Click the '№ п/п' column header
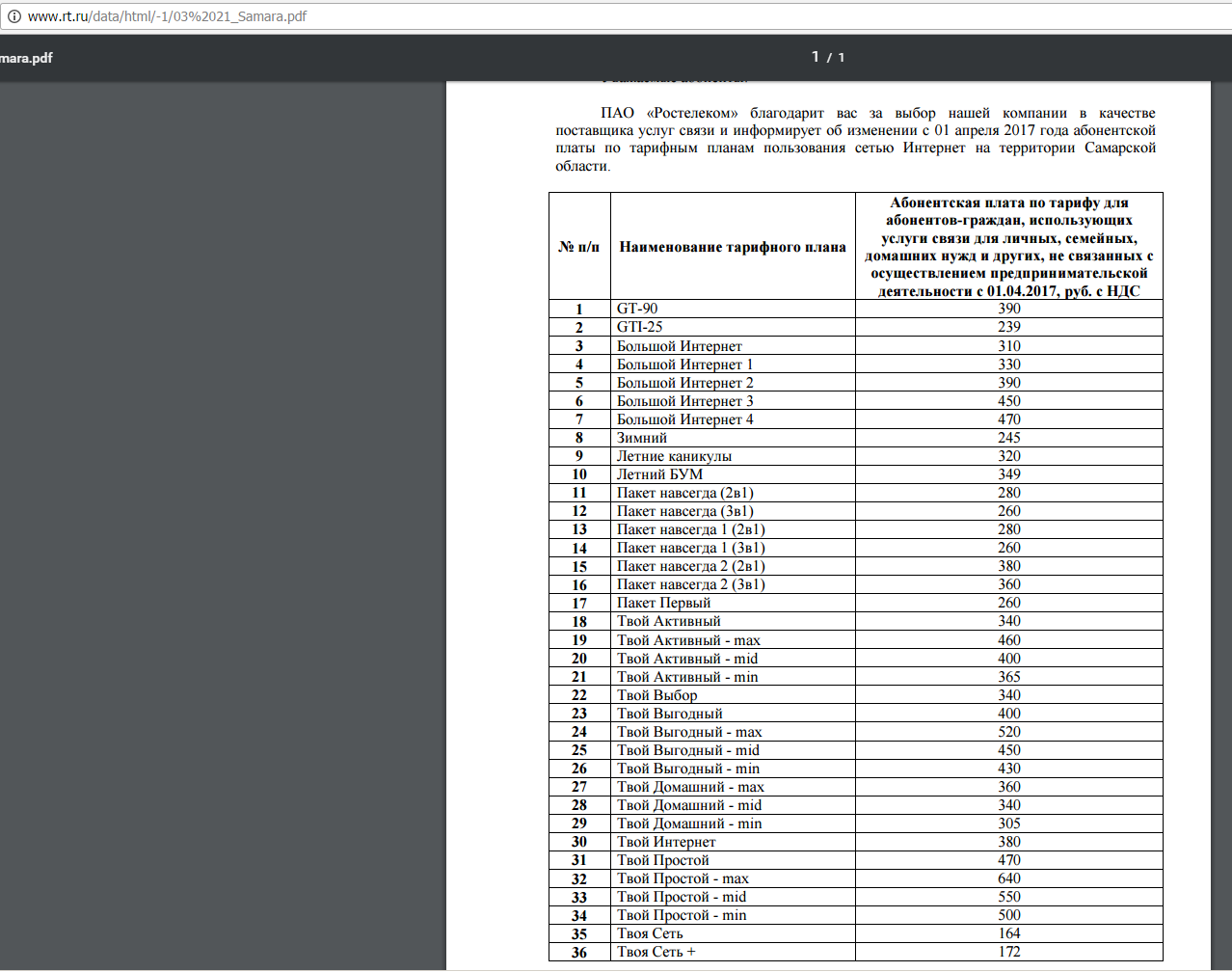Viewport: 1232px width, 972px height. click(x=579, y=247)
